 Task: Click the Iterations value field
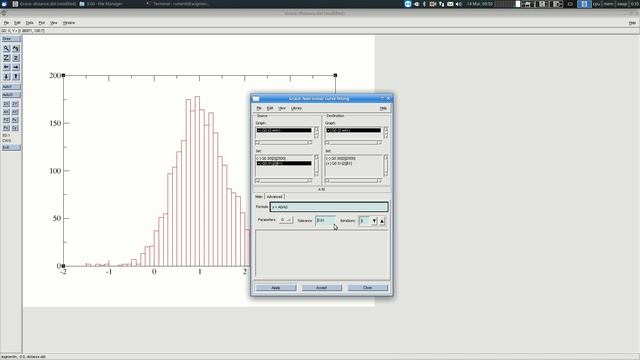(365, 221)
